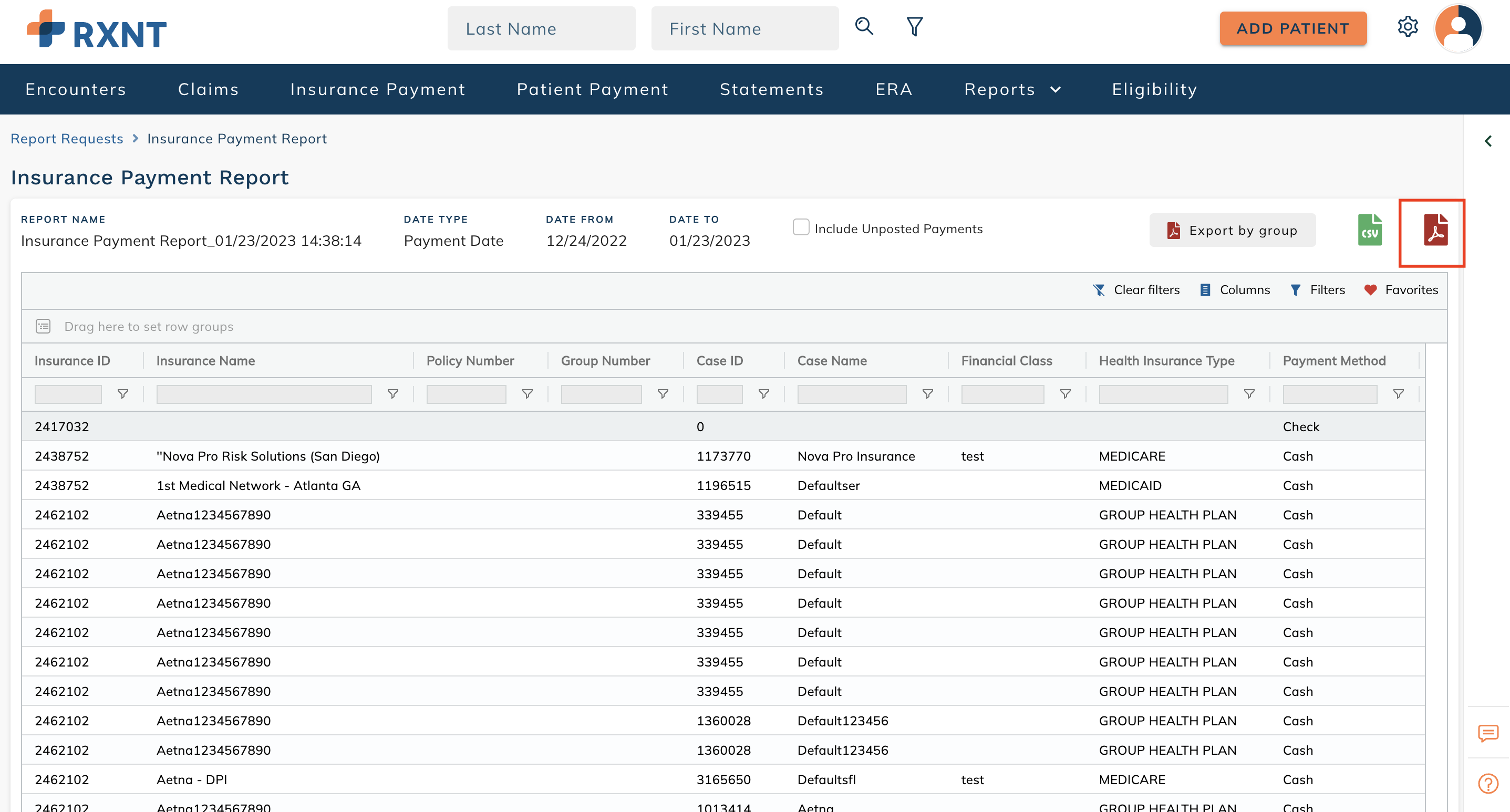Open the Filters panel
This screenshot has height=812, width=1510.
1317,290
